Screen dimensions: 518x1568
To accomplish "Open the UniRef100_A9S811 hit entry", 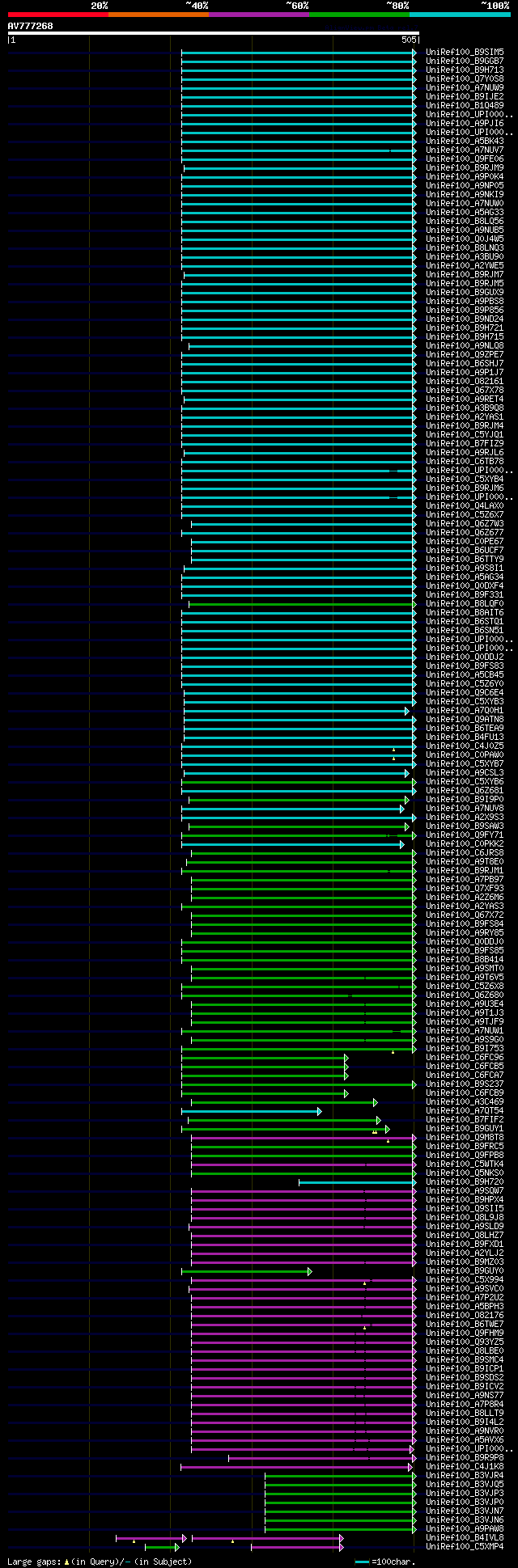I will point(465,568).
